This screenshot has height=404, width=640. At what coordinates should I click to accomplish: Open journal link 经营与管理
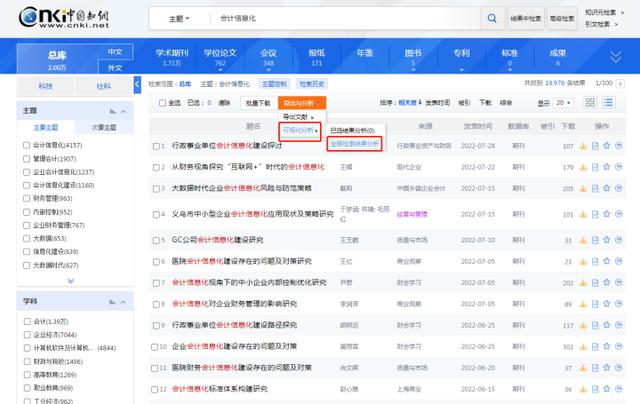click(412, 214)
